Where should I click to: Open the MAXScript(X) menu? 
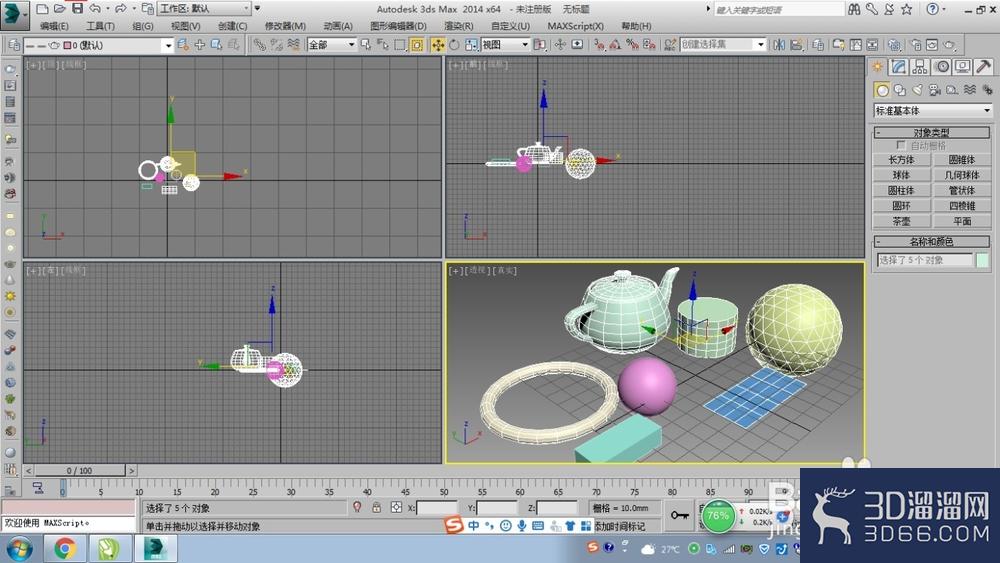pyautogui.click(x=575, y=26)
